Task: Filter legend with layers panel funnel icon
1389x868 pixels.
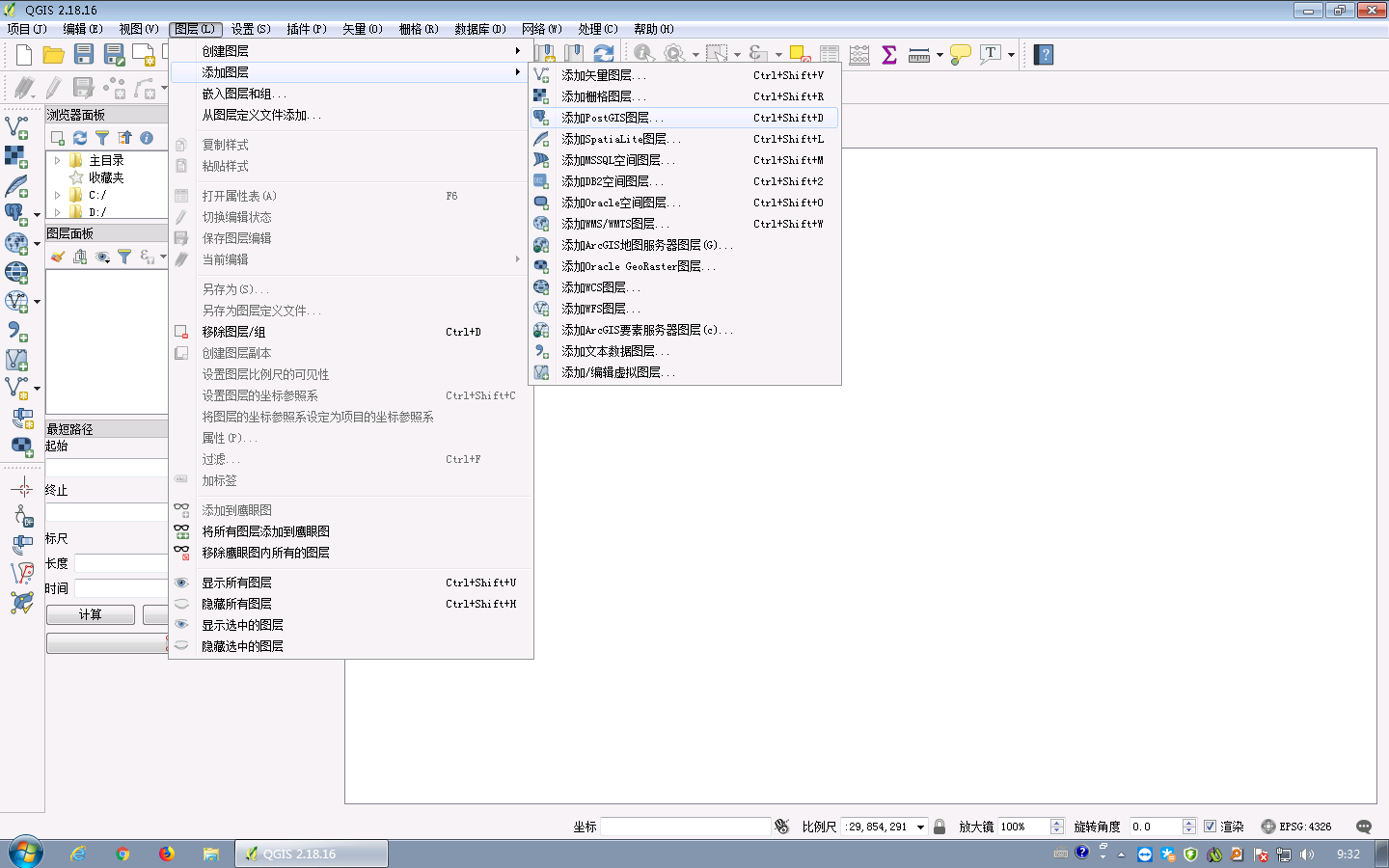Action: pyautogui.click(x=124, y=257)
